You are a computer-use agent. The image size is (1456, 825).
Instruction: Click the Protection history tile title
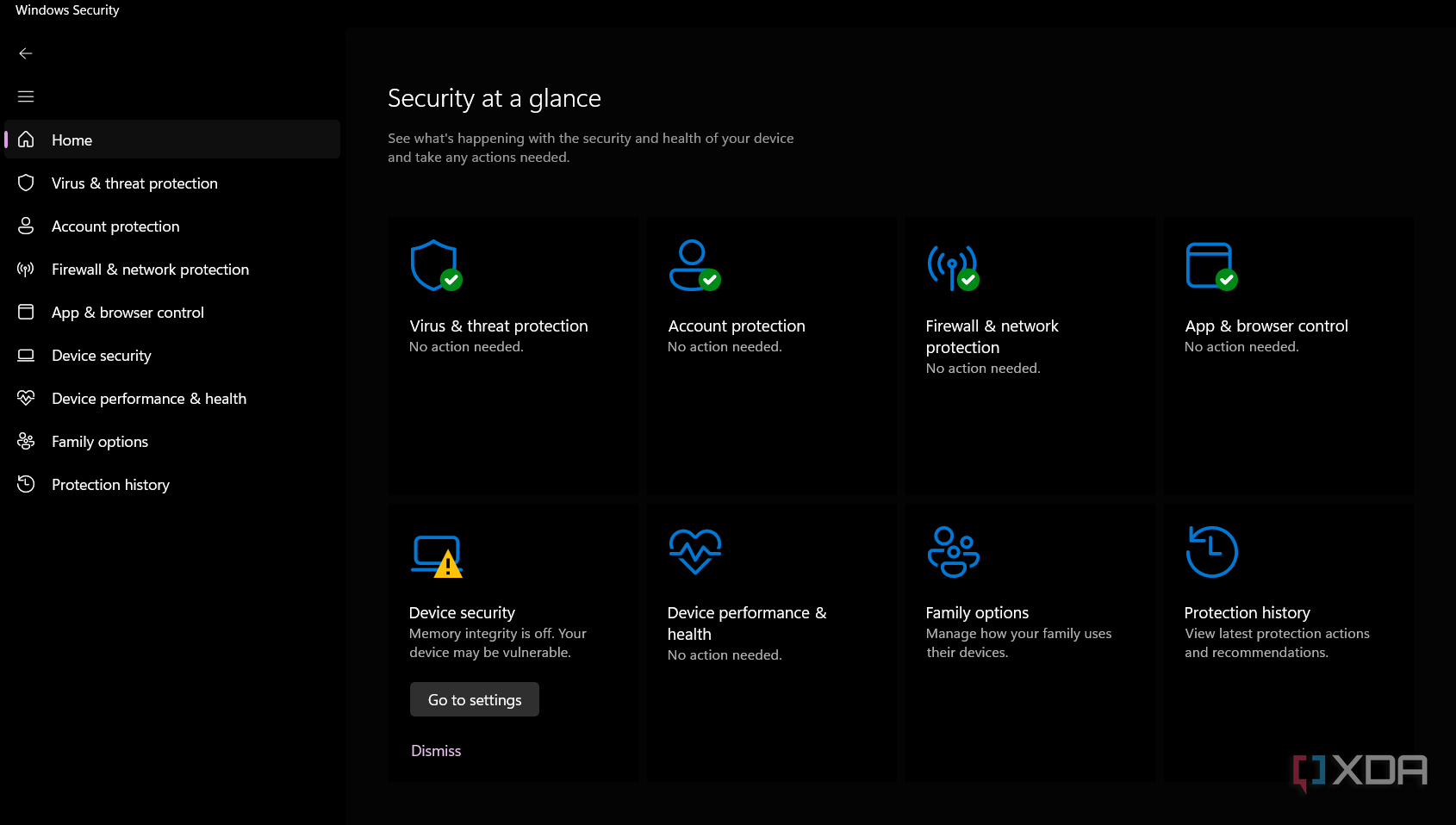1247,612
